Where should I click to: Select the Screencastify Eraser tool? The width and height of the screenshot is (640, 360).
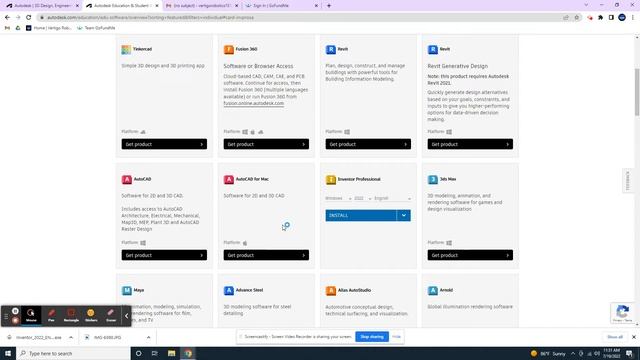[x=111, y=316]
